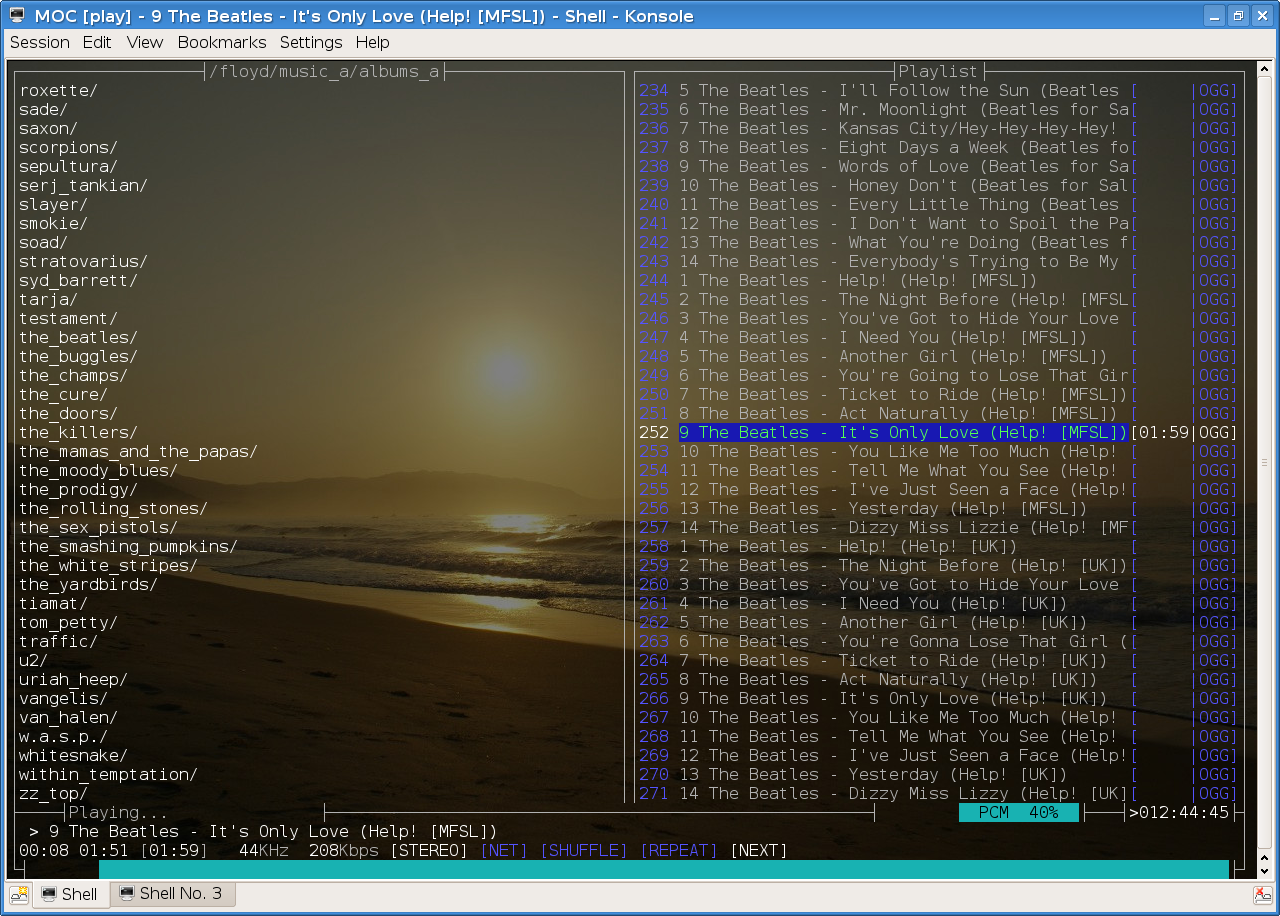The width and height of the screenshot is (1280, 916).
Task: Select the zz_top/ directory
Action: click(x=53, y=793)
